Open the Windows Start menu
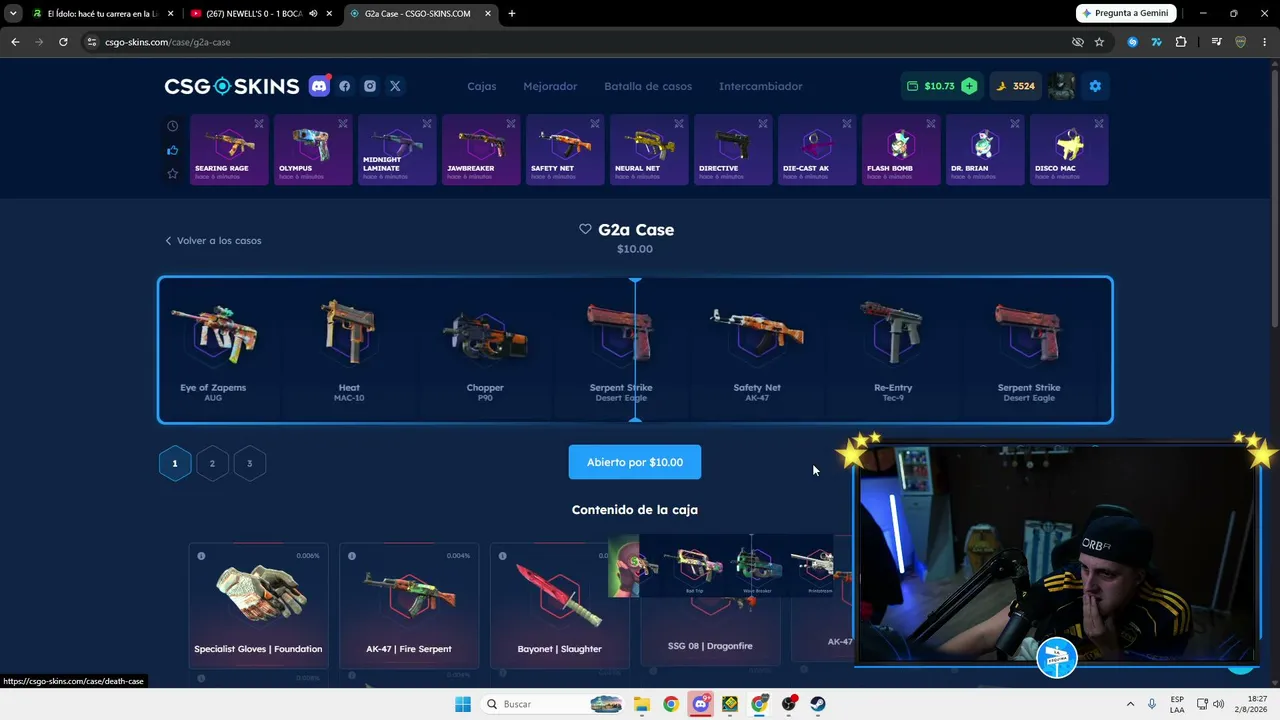Screen dimensions: 1280x720 click(x=462, y=704)
